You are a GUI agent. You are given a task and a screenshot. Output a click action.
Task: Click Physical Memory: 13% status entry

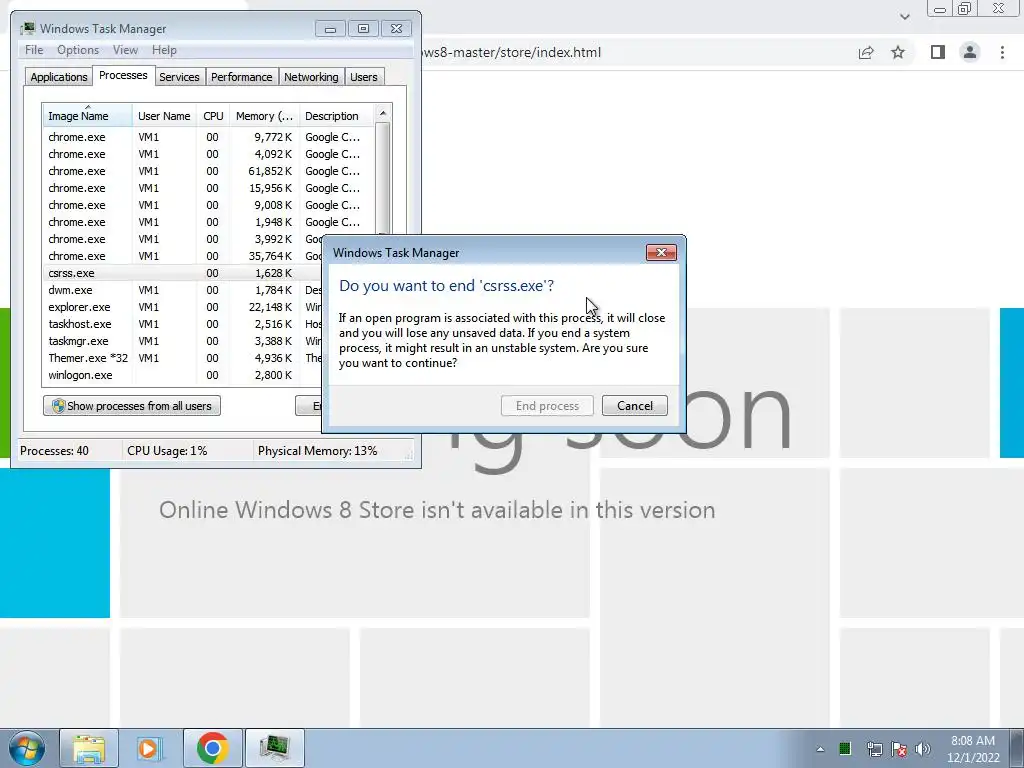click(317, 451)
